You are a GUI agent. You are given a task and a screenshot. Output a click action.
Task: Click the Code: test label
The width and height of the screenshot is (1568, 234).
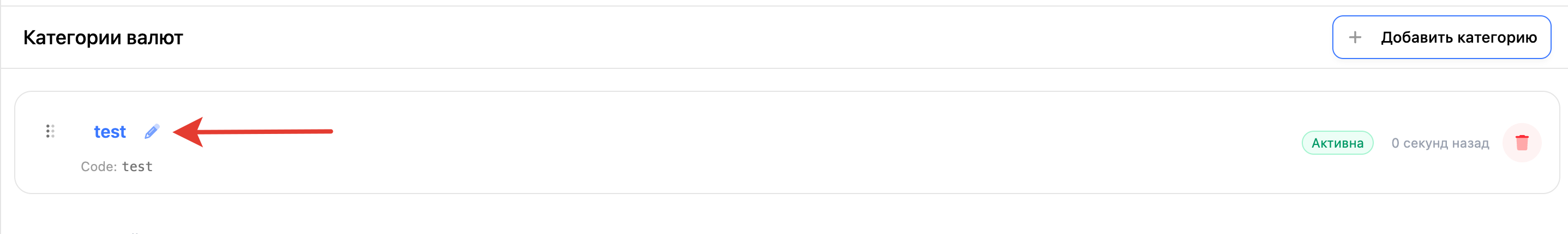116,166
